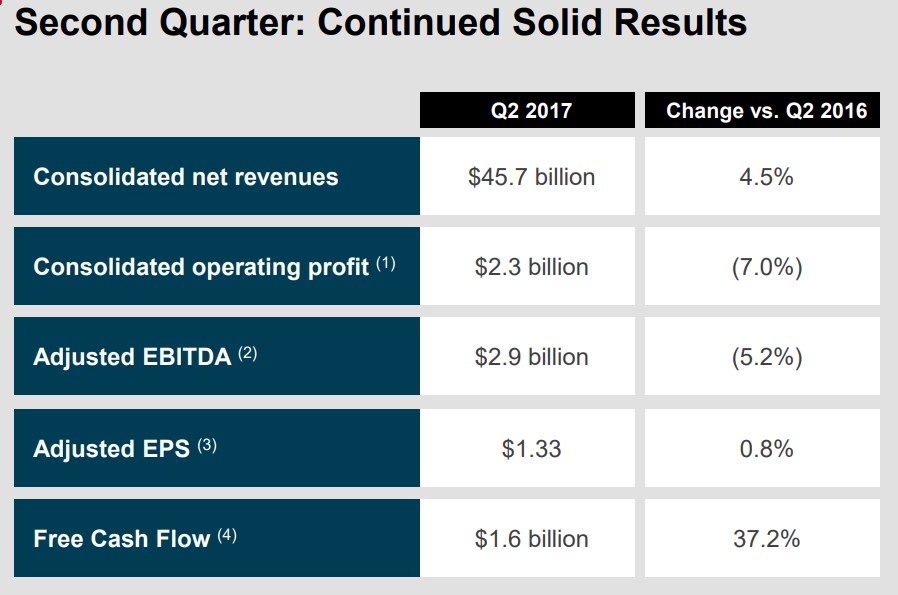Screen dimensions: 898x595
Task: Click the 'Free Cash Flow' row label
Action: (122, 538)
